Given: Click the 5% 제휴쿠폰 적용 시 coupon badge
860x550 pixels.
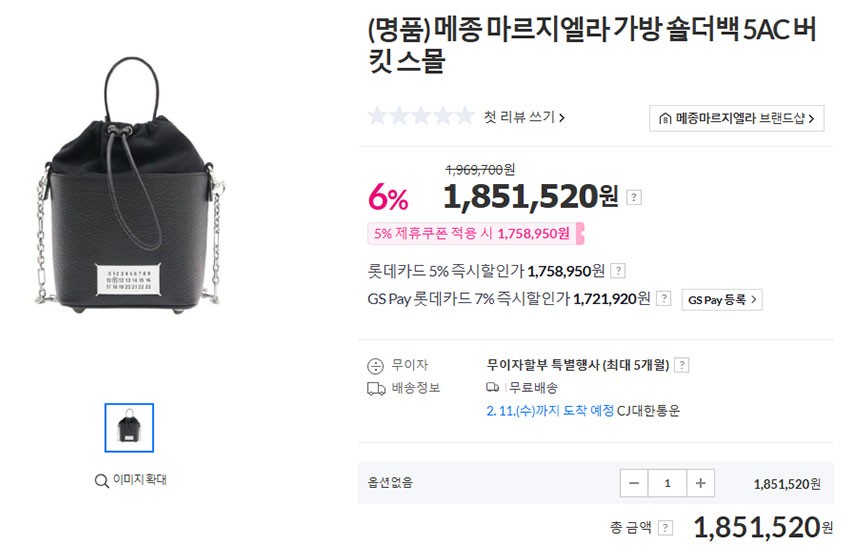Looking at the screenshot, I should pos(472,234).
